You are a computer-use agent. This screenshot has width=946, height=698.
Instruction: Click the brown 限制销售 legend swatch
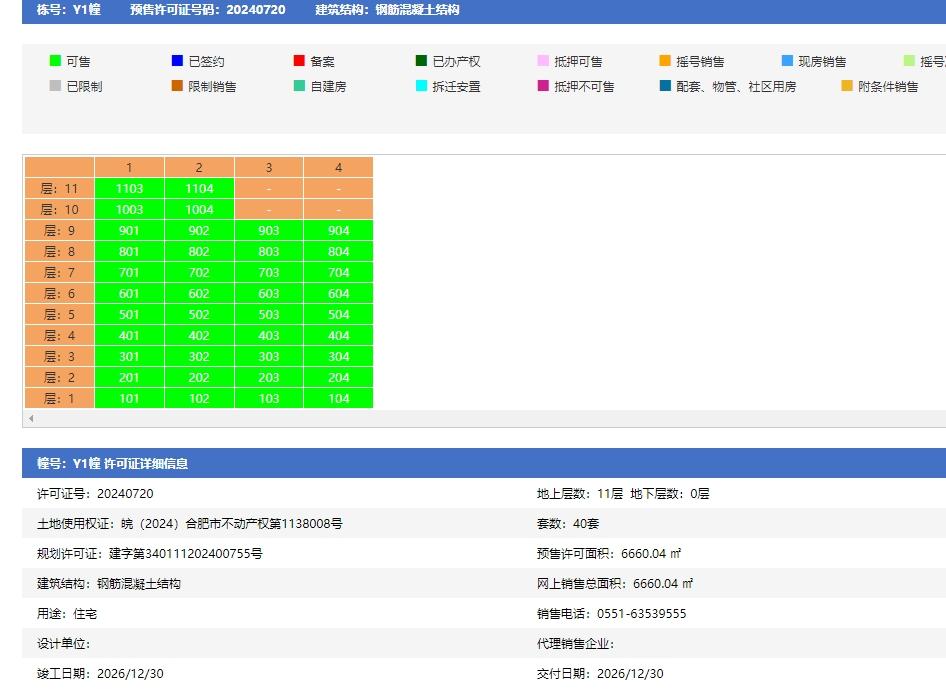(x=177, y=86)
